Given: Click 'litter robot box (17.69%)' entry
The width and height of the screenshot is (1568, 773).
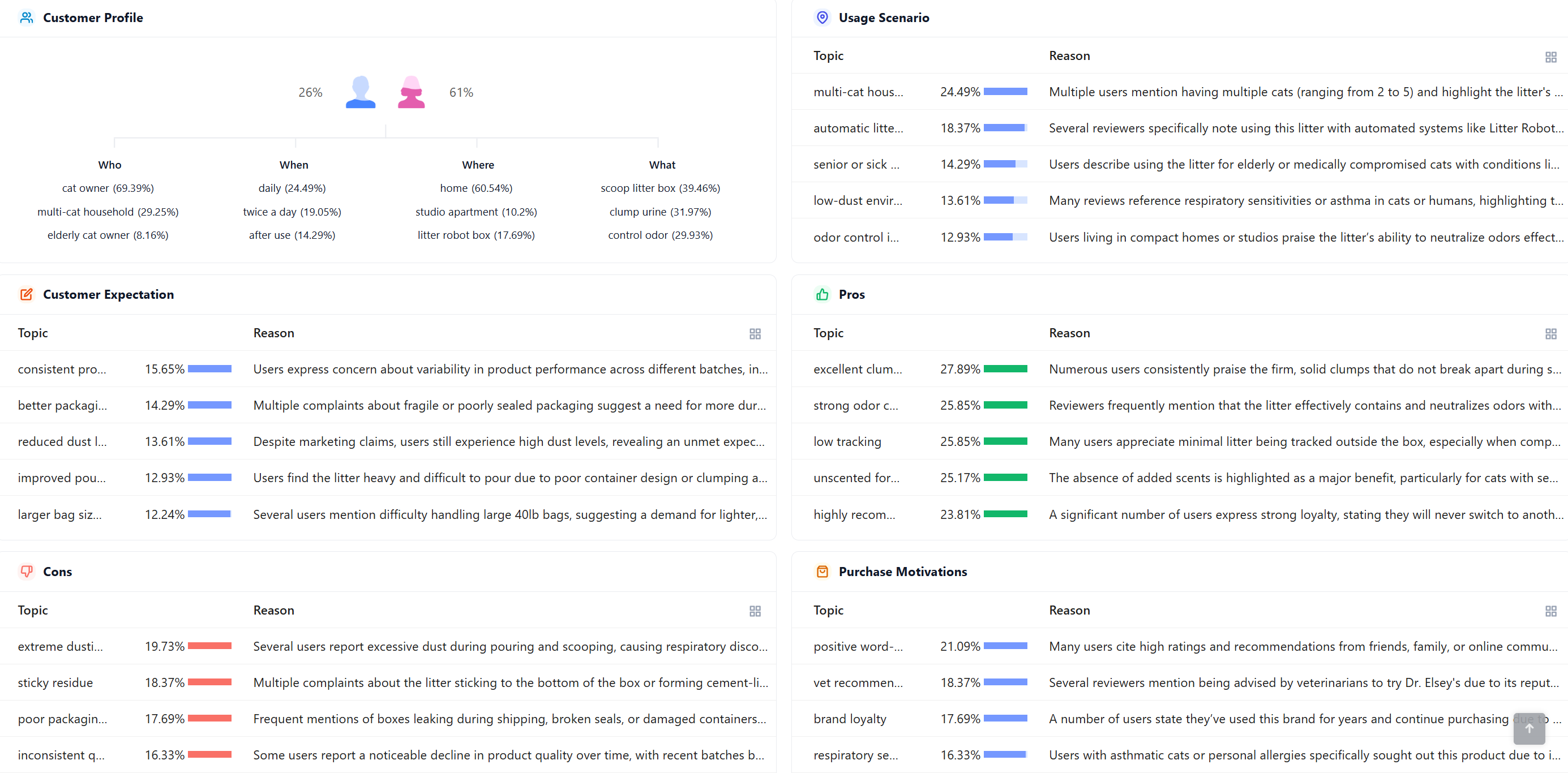Looking at the screenshot, I should [476, 235].
